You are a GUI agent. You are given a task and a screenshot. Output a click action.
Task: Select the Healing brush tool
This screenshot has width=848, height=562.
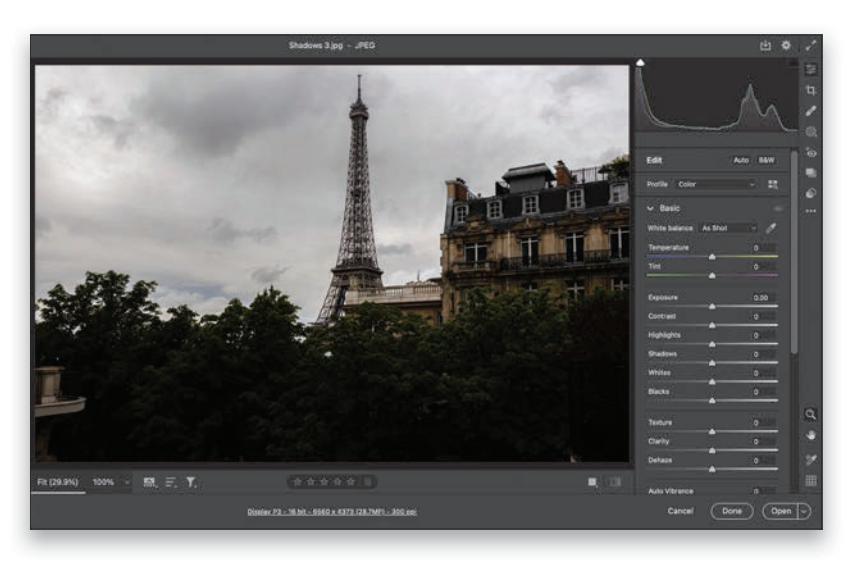tap(811, 111)
